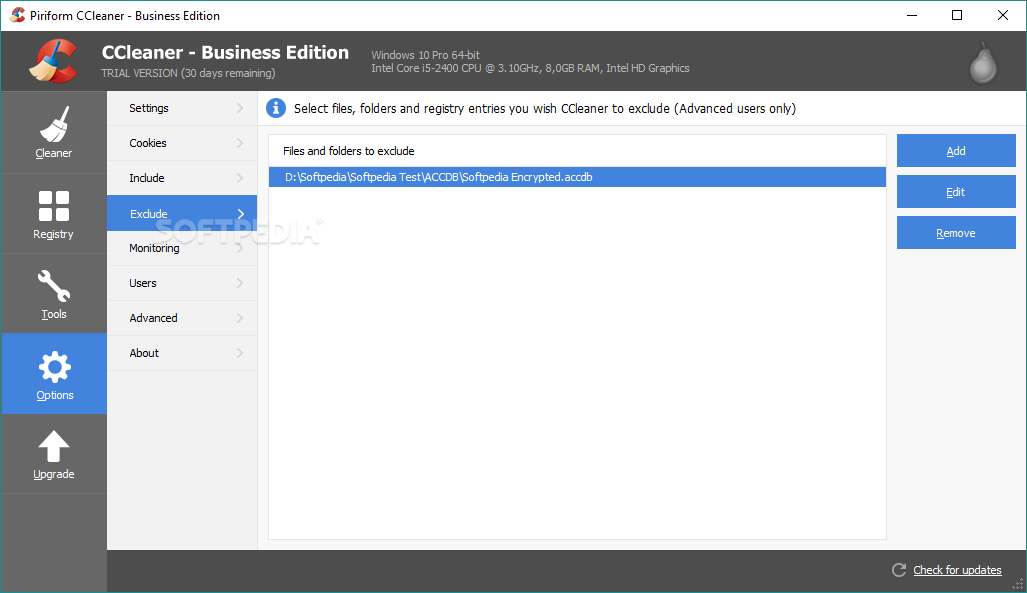Click the chevron next to Settings
1027x593 pixels.
240,108
